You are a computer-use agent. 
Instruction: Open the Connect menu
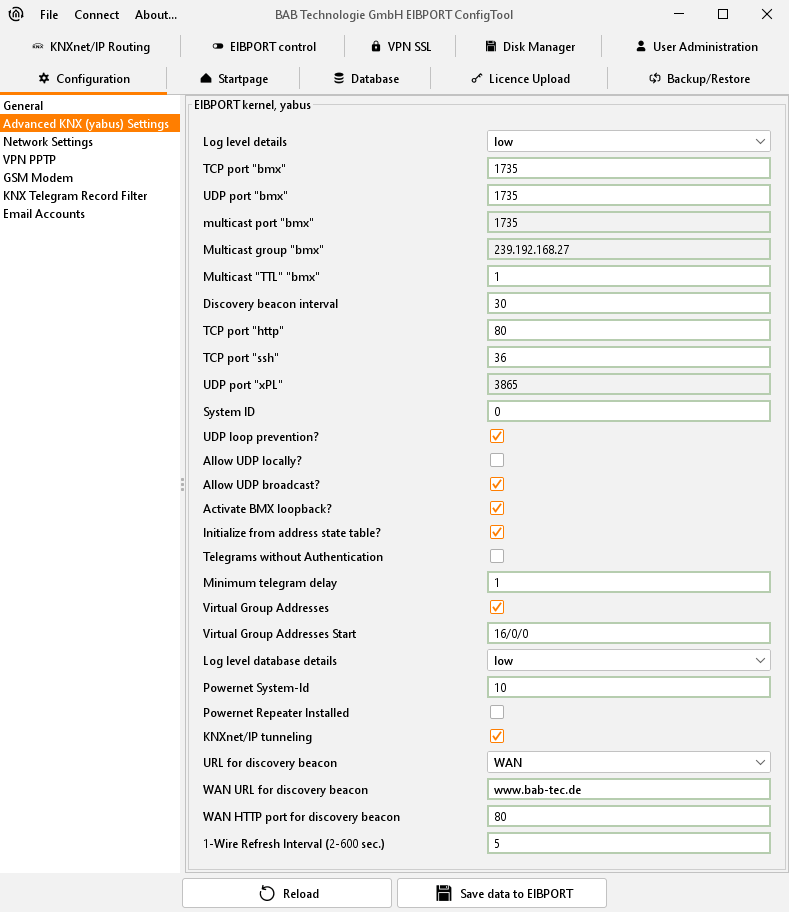click(x=96, y=15)
